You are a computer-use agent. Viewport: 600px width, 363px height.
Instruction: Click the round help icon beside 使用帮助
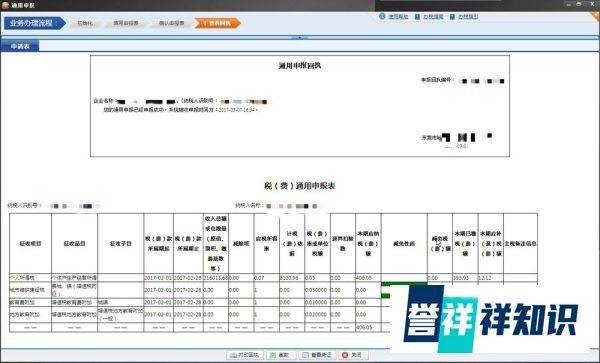382,16
